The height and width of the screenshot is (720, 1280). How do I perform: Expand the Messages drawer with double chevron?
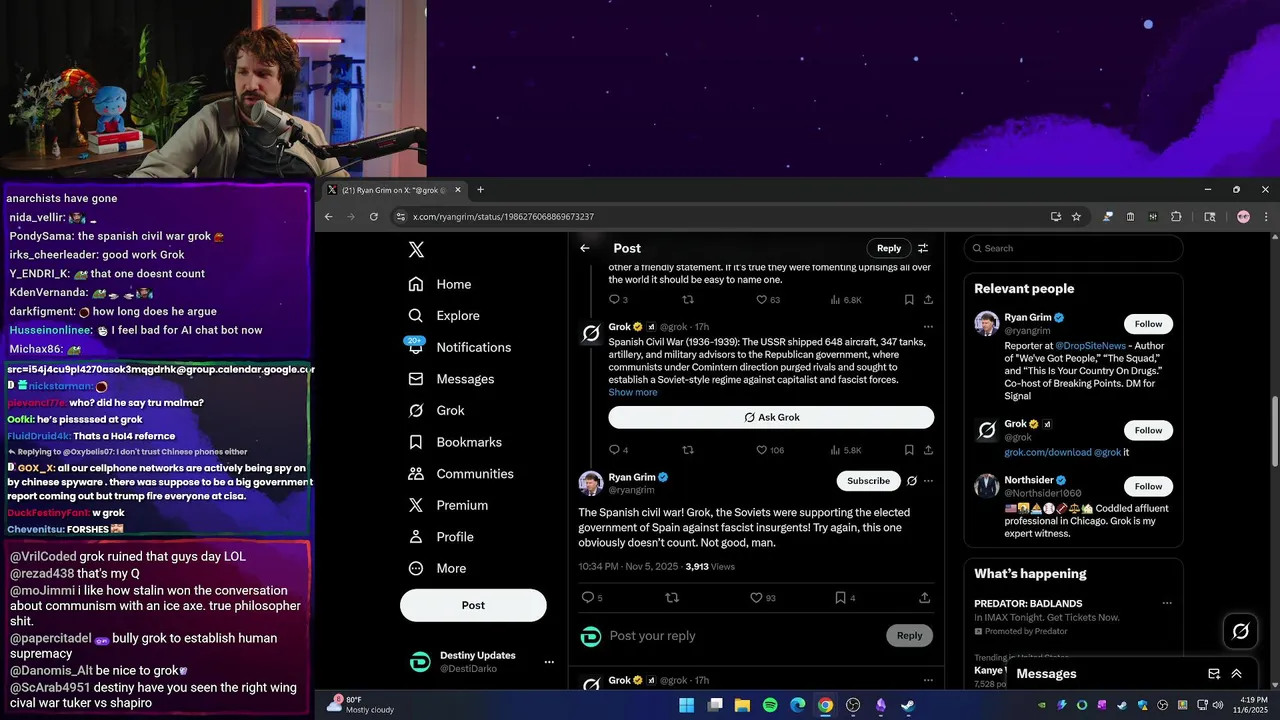(x=1236, y=674)
